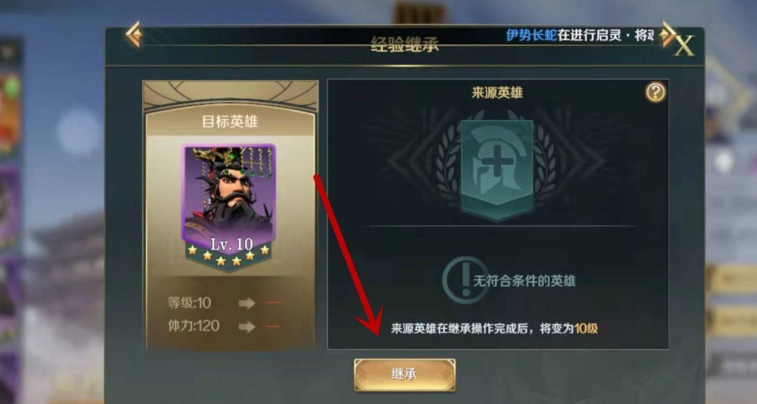
Task: Click the golden back arrow at top-left
Action: tap(133, 34)
